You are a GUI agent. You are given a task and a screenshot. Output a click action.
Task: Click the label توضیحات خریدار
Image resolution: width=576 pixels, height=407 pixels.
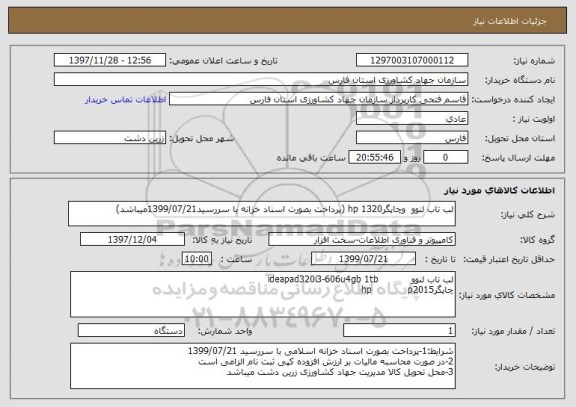coord(525,367)
